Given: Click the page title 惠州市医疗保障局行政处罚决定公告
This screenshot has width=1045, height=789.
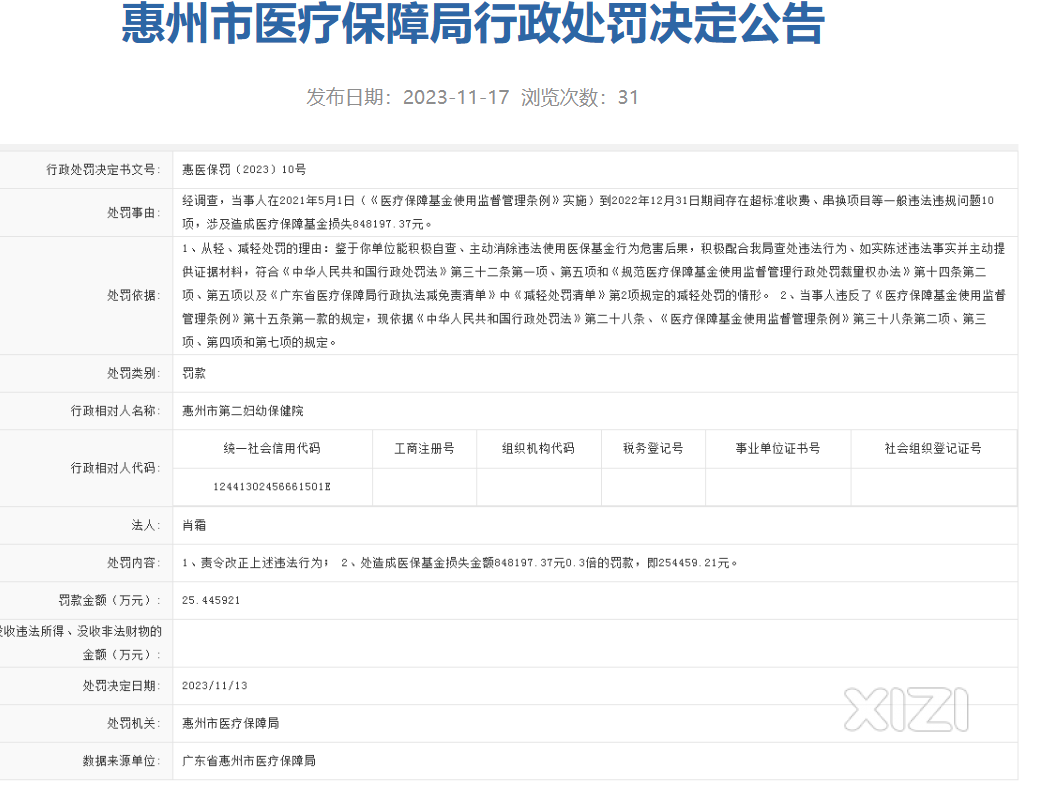Looking at the screenshot, I should (473, 24).
